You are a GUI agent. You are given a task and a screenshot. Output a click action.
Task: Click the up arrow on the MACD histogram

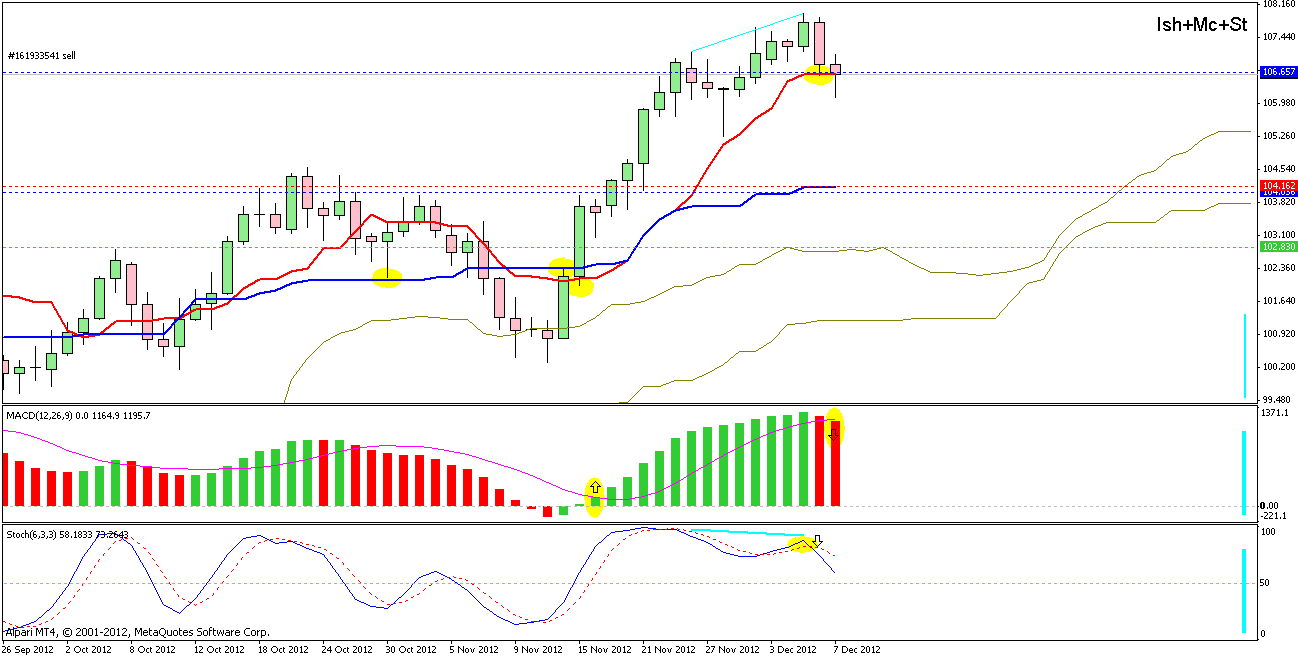(595, 487)
